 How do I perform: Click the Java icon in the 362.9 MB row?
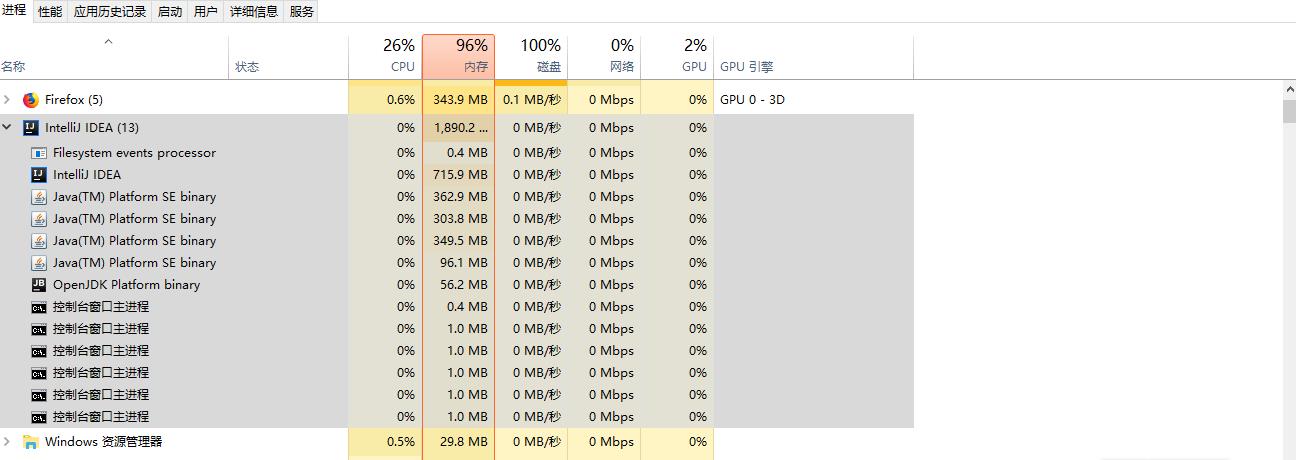tap(39, 197)
